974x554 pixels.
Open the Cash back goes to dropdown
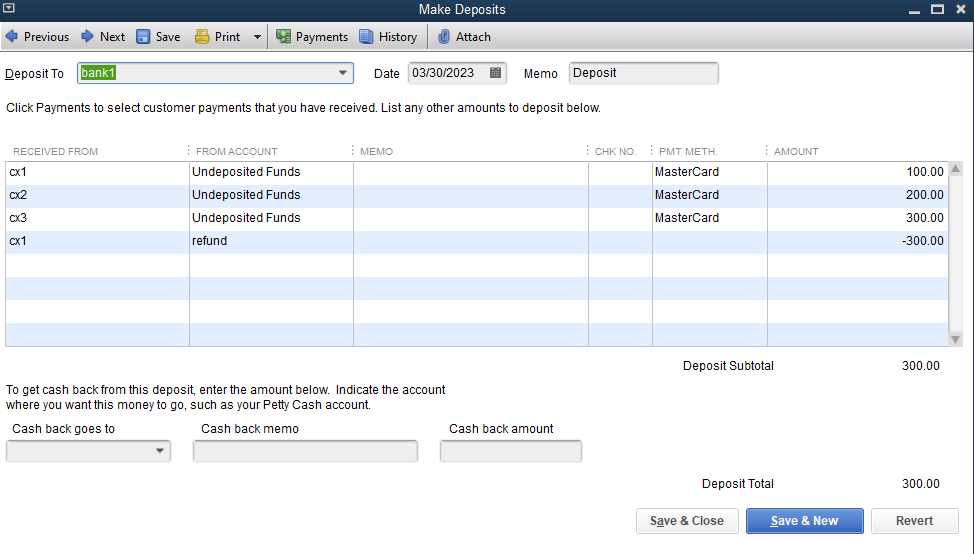coord(160,452)
